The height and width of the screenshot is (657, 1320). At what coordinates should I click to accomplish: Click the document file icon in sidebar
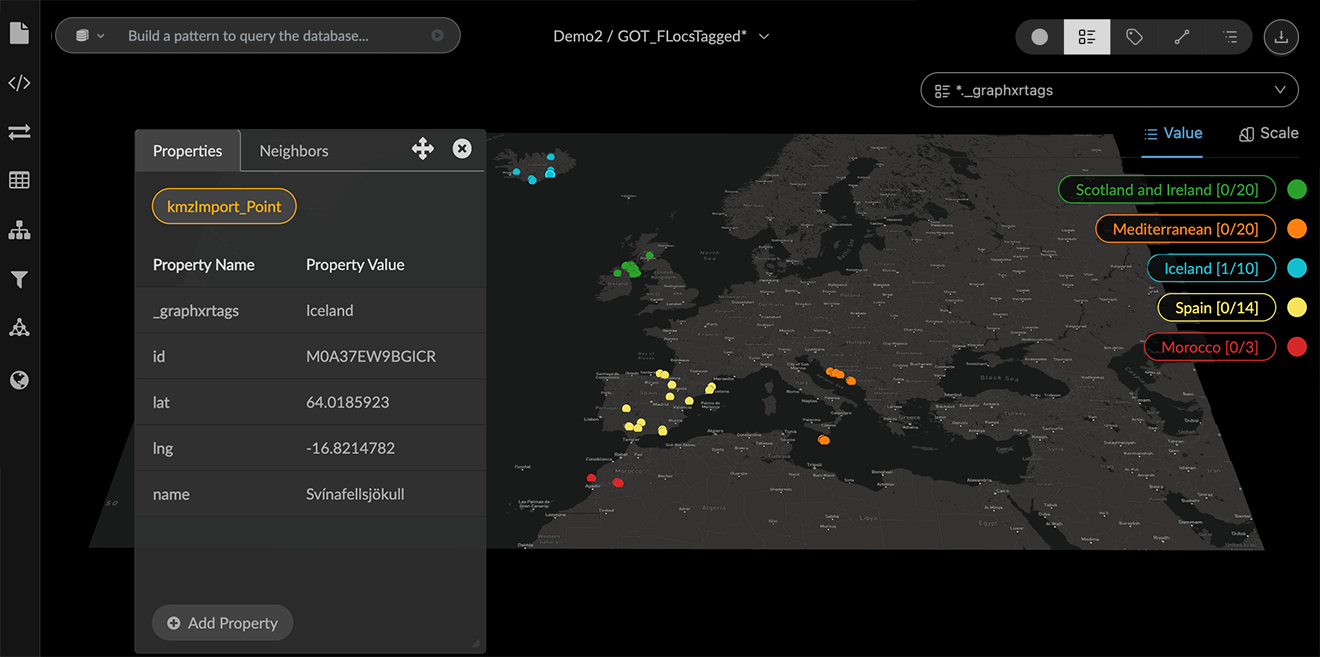coord(19,33)
